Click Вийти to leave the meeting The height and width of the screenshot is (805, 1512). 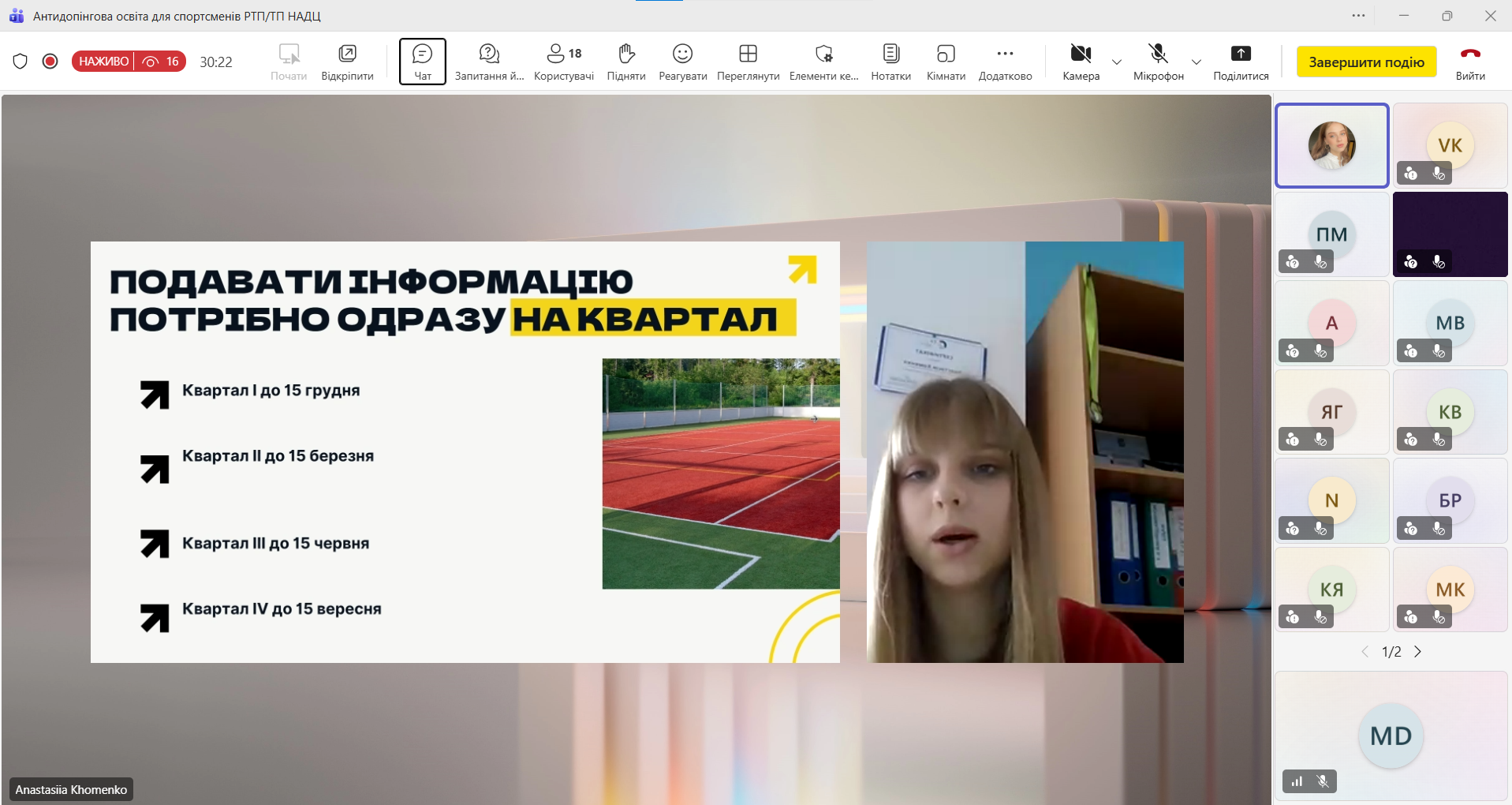point(1470,62)
